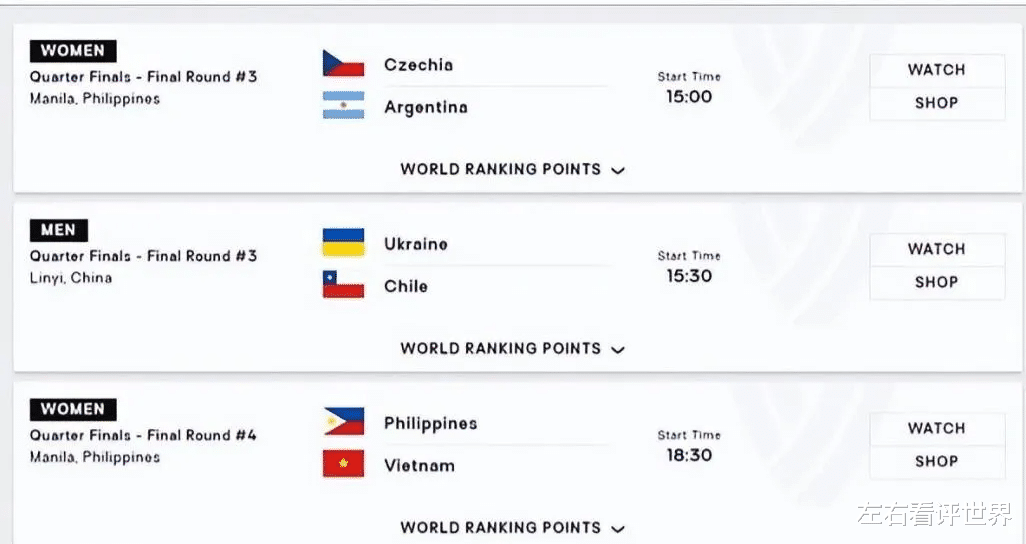Open Quarter Finals Final Round #4 details

click(x=143, y=435)
